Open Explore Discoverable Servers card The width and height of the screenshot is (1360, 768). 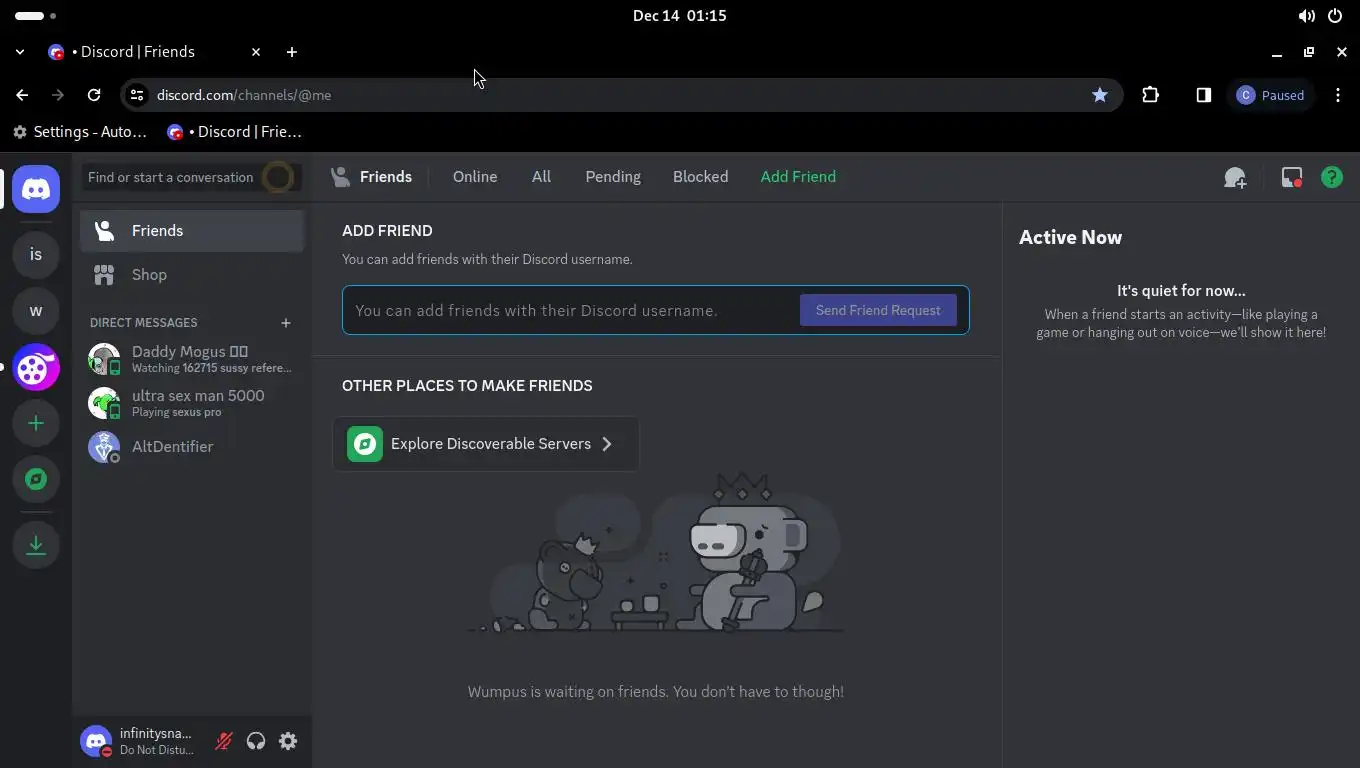click(x=486, y=444)
